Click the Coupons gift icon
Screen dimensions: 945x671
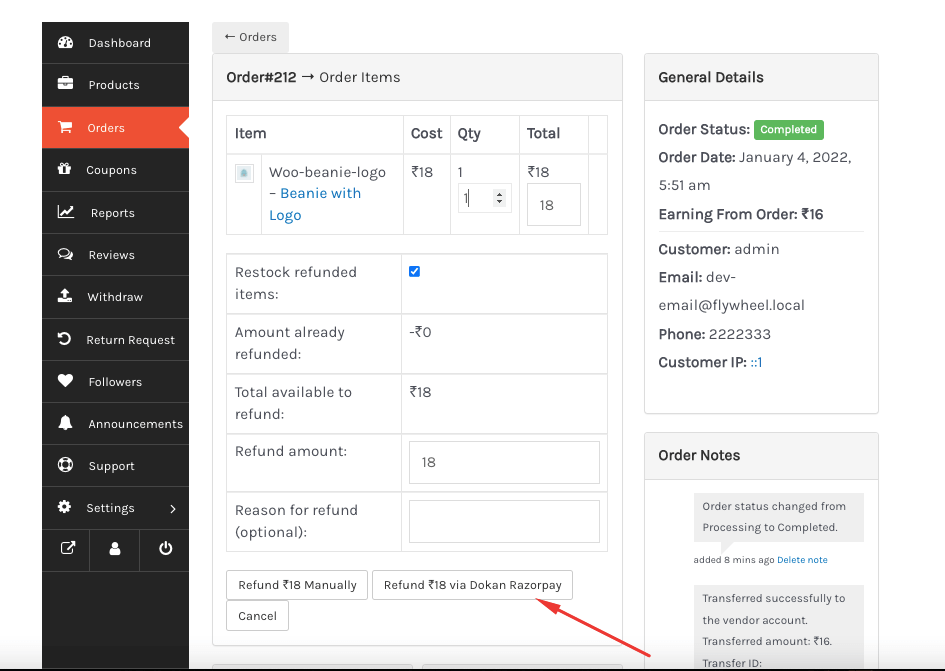(65, 170)
